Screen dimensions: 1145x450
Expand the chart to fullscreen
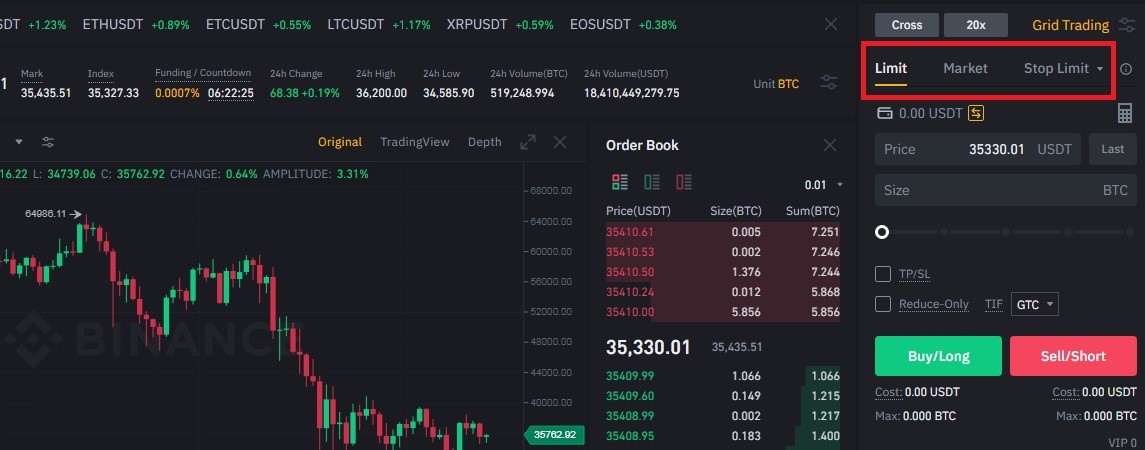click(528, 142)
